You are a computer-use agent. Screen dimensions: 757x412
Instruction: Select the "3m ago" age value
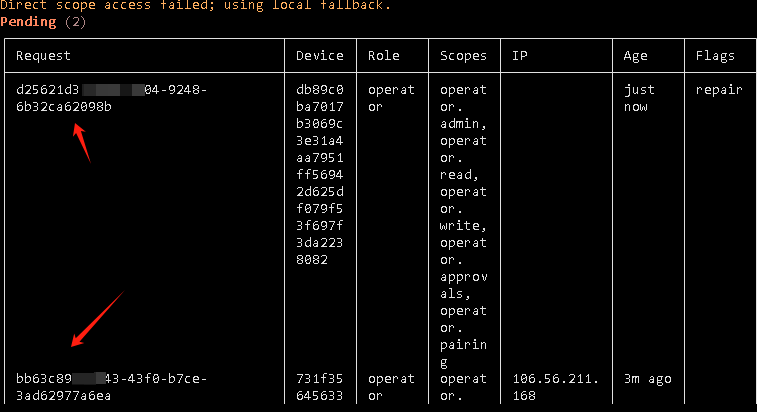(647, 379)
